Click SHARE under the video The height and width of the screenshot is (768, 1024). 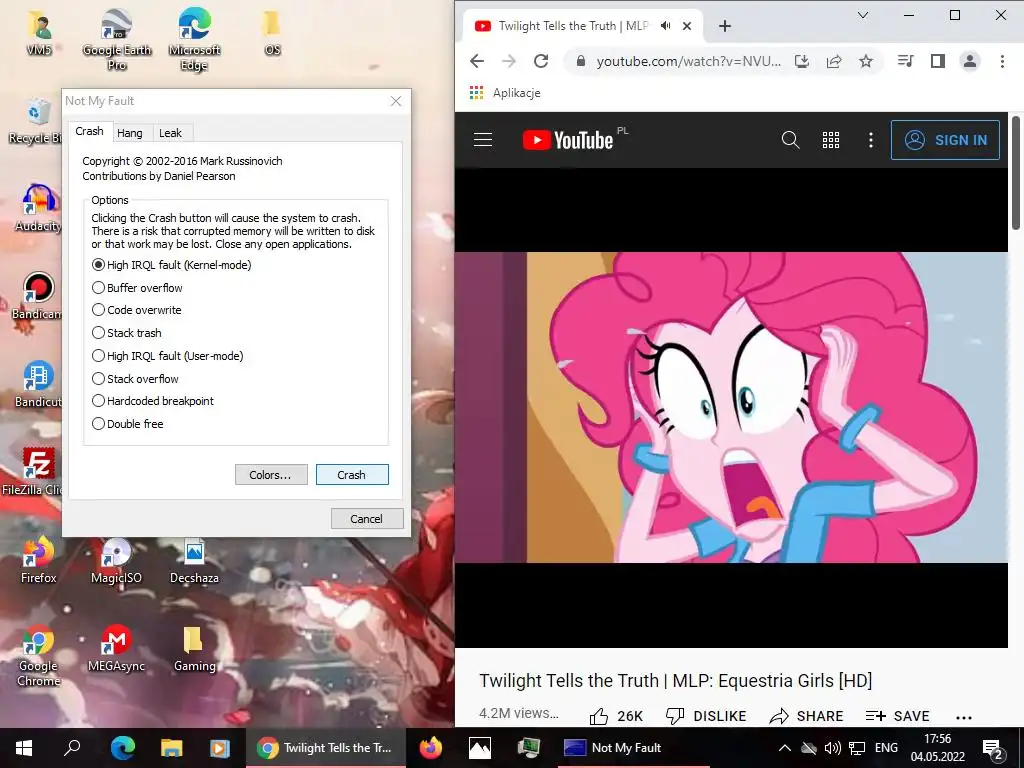(x=807, y=716)
